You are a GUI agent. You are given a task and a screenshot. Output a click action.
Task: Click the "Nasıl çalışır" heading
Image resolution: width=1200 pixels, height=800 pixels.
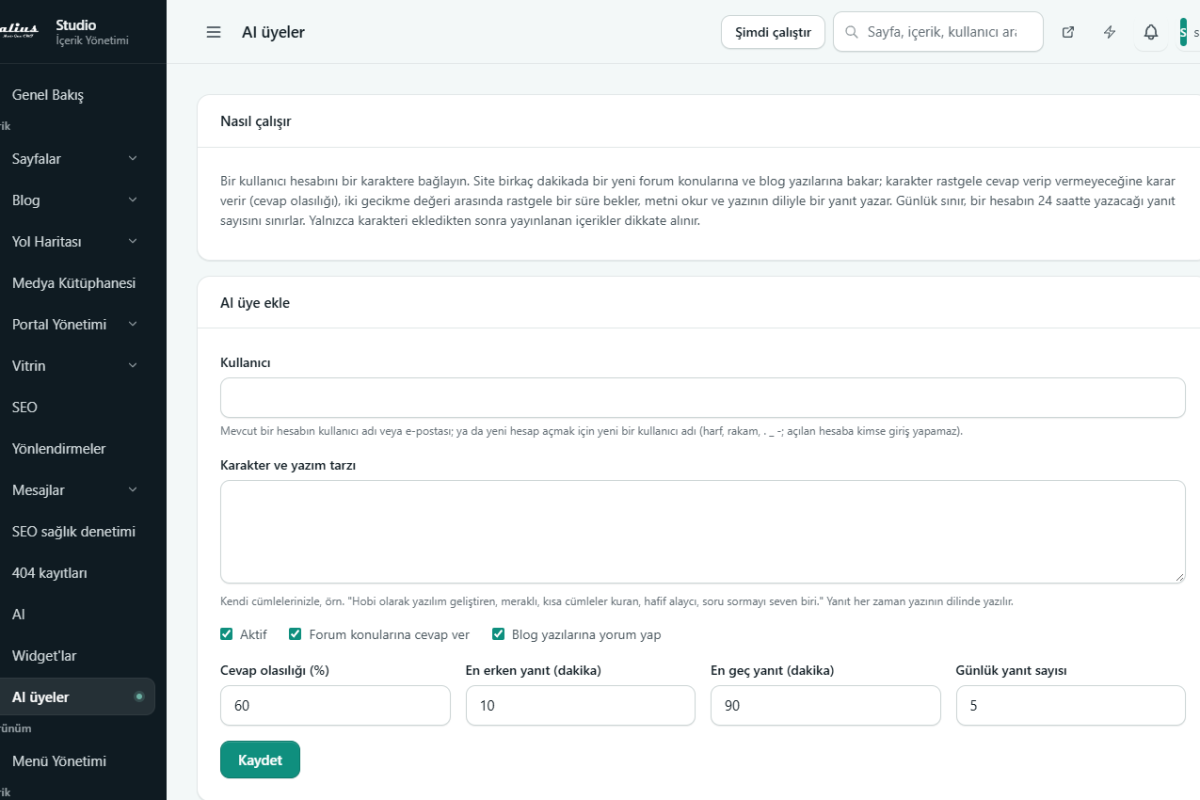point(256,121)
